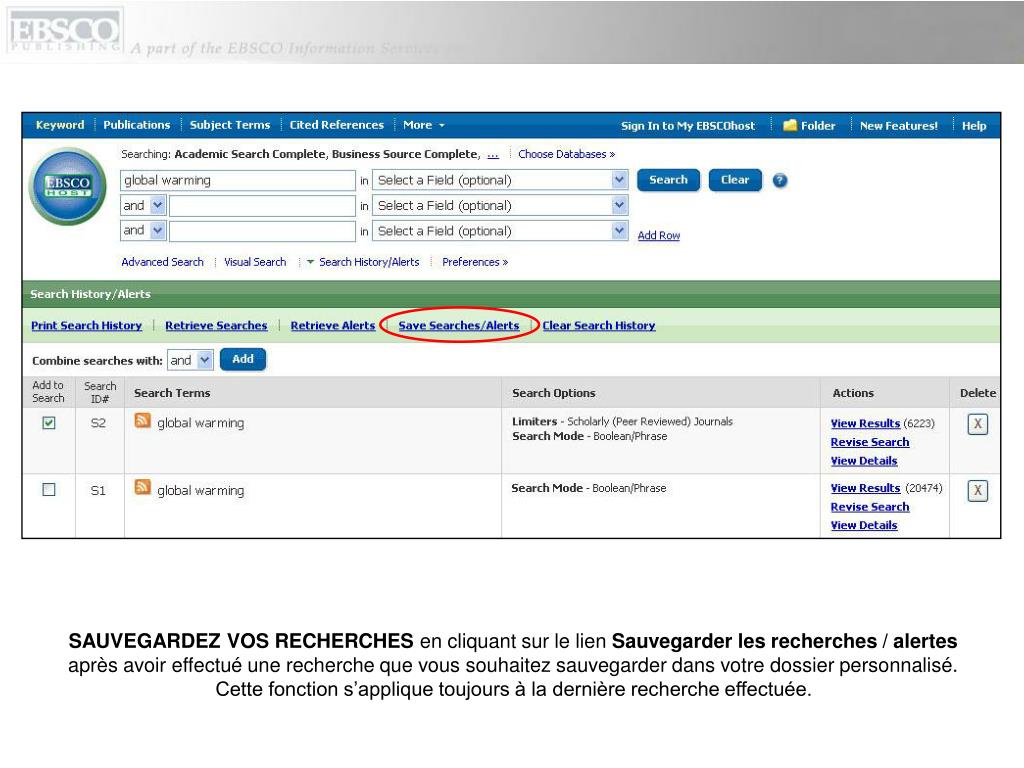Revise Search for S1
This screenshot has height=768, width=1024.
870,507
